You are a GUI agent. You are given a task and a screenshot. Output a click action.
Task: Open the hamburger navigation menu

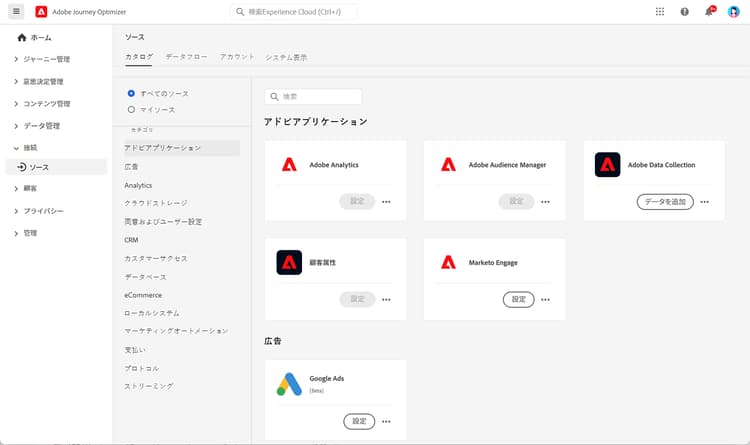16,11
